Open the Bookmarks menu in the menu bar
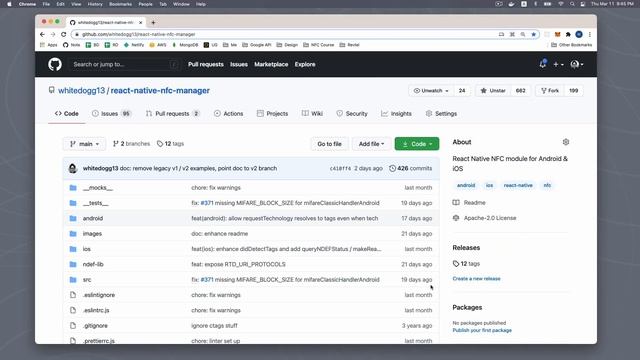The height and width of the screenshot is (360, 640). click(120, 4)
